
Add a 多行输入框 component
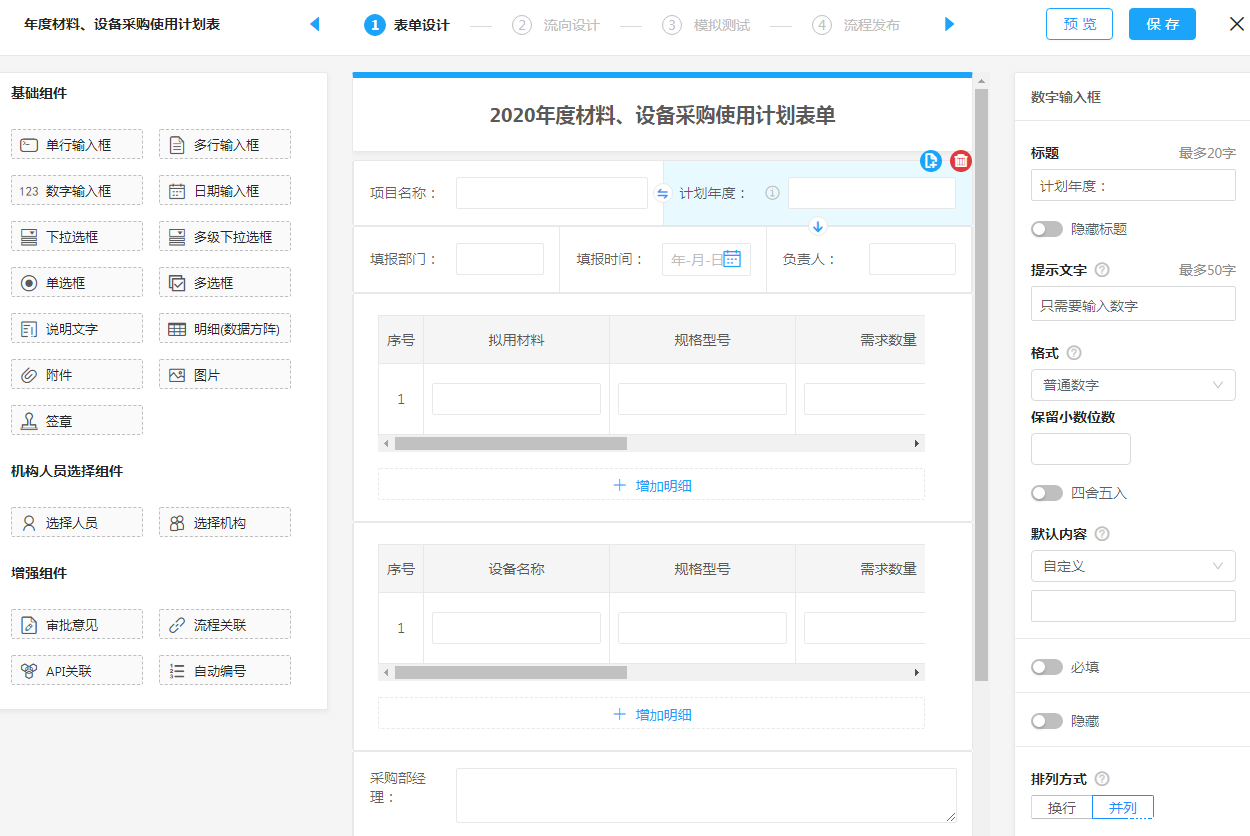coord(225,144)
